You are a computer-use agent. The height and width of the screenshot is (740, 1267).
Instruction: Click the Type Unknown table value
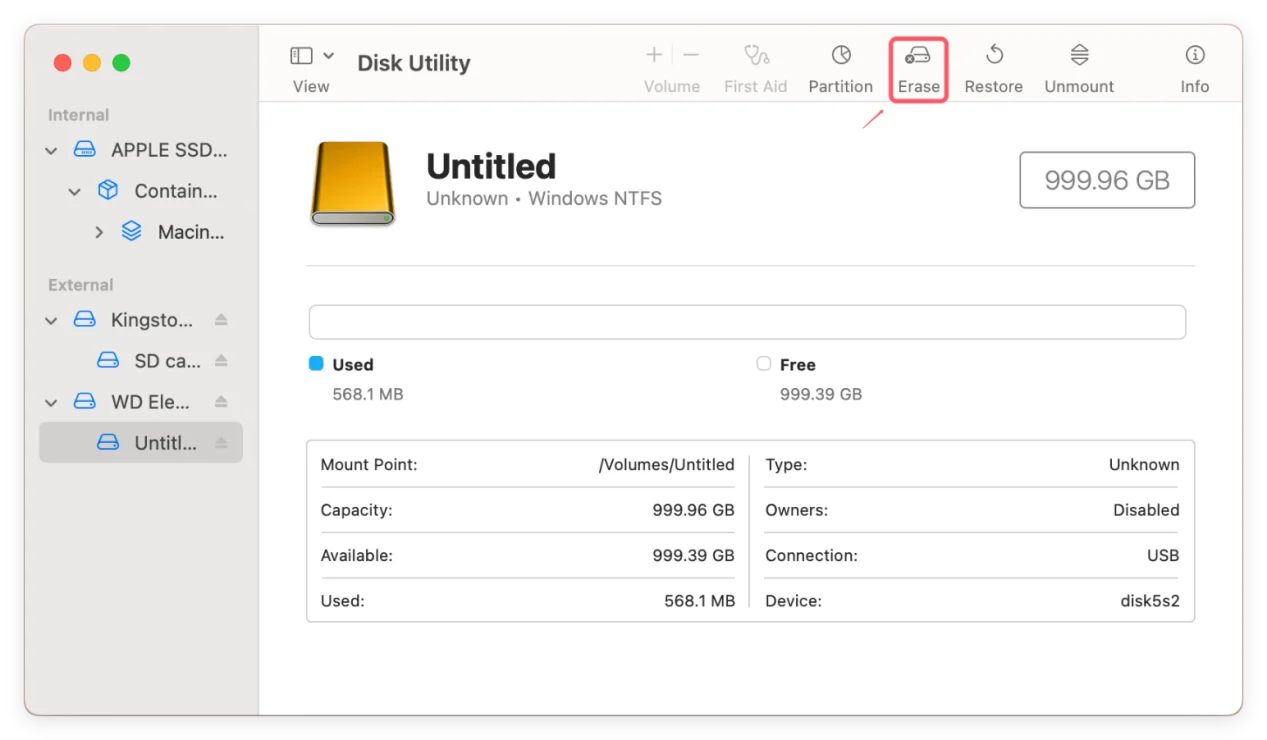click(x=1144, y=465)
